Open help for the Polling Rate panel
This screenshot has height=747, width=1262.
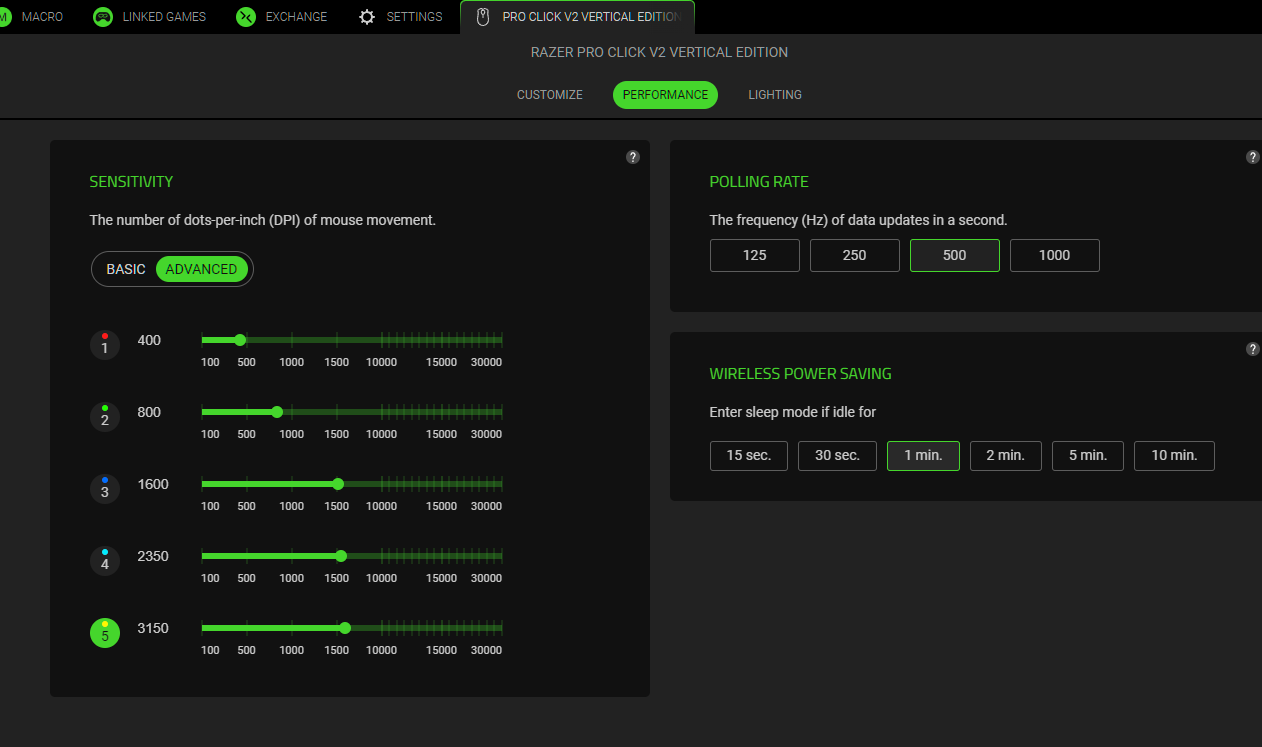(1253, 157)
